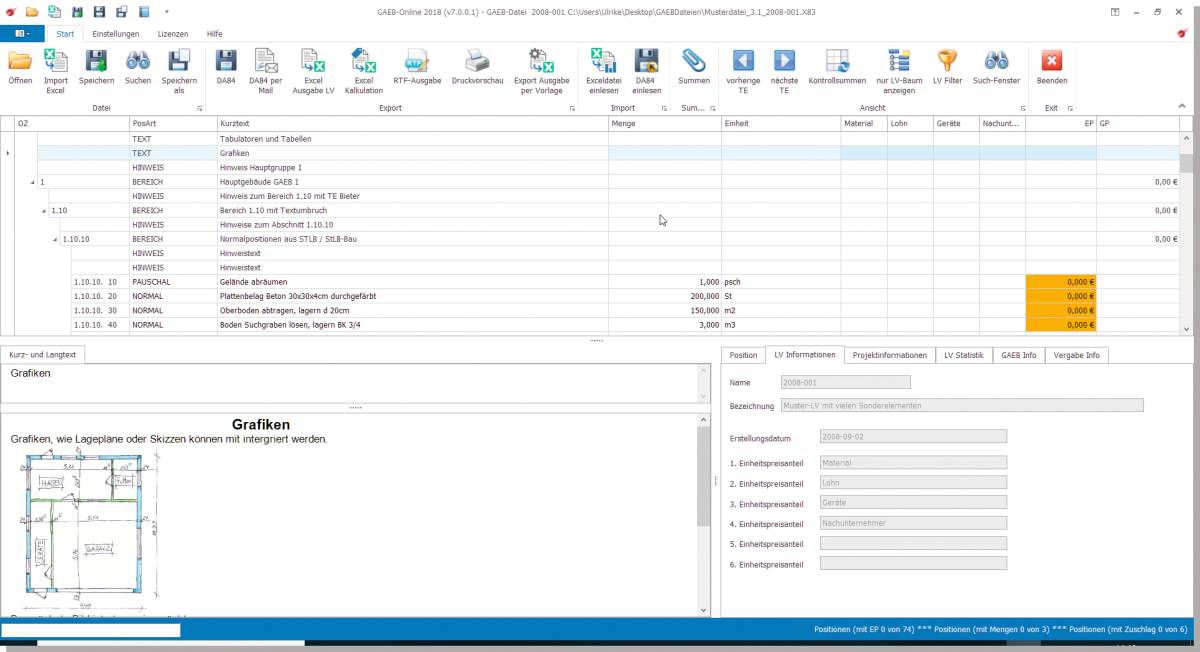Image resolution: width=1200 pixels, height=652 pixels.
Task: Open the Export group dialog launcher
Action: pyautogui.click(x=572, y=108)
